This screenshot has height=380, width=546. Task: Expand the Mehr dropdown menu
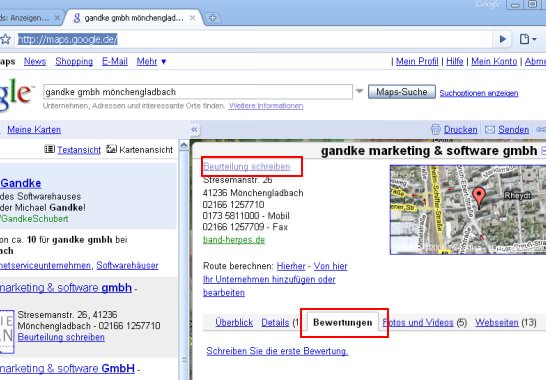pos(151,61)
